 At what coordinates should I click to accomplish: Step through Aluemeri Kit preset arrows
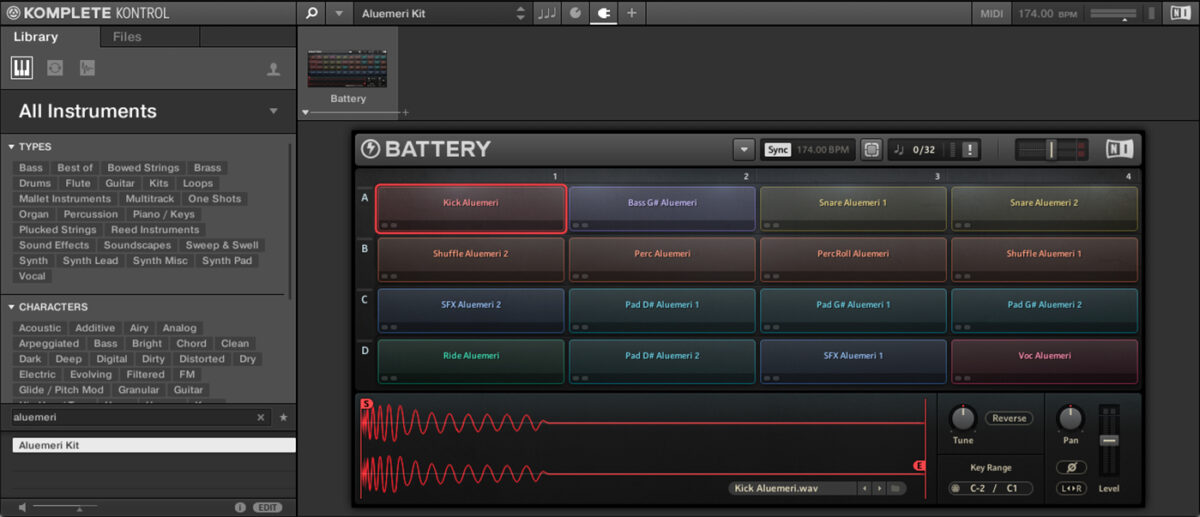point(520,13)
